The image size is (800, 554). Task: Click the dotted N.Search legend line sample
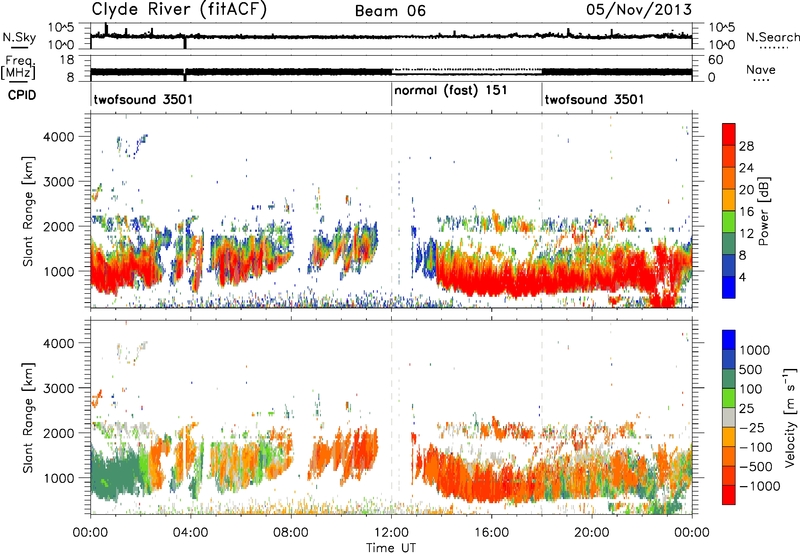click(774, 48)
